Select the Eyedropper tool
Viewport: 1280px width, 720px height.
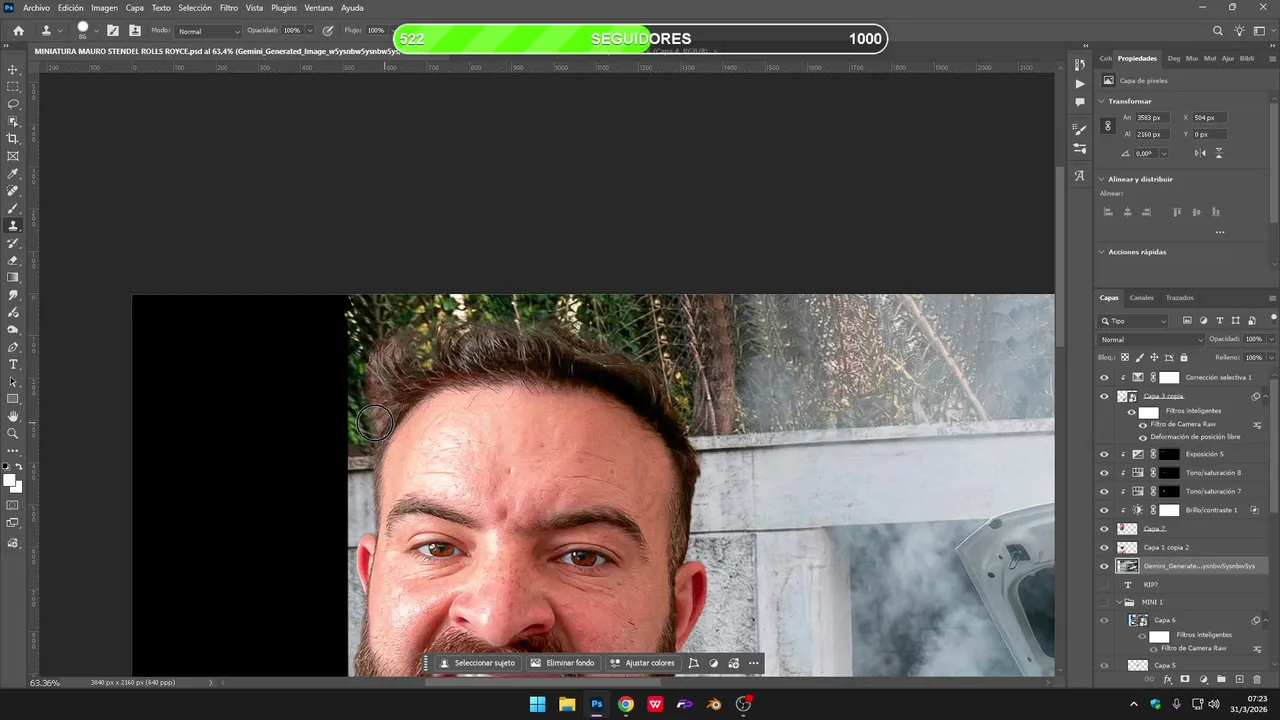13,174
